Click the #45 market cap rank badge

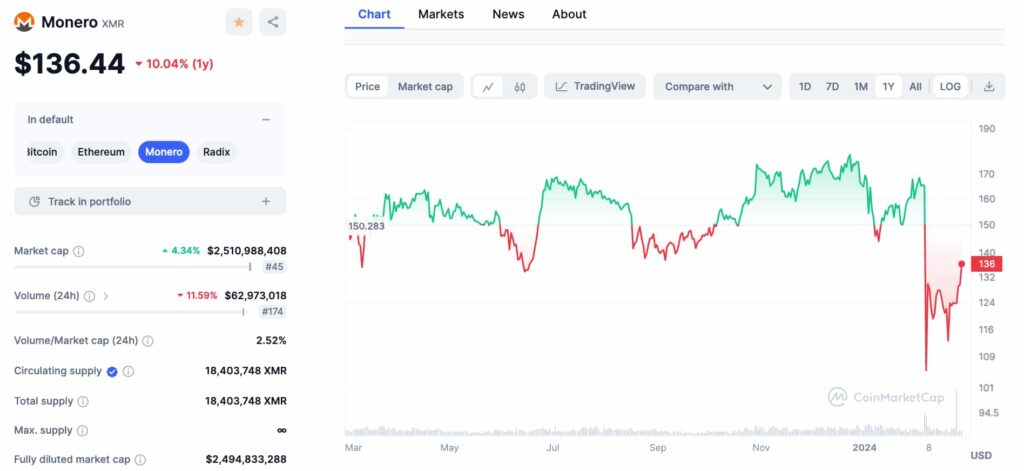coord(274,267)
